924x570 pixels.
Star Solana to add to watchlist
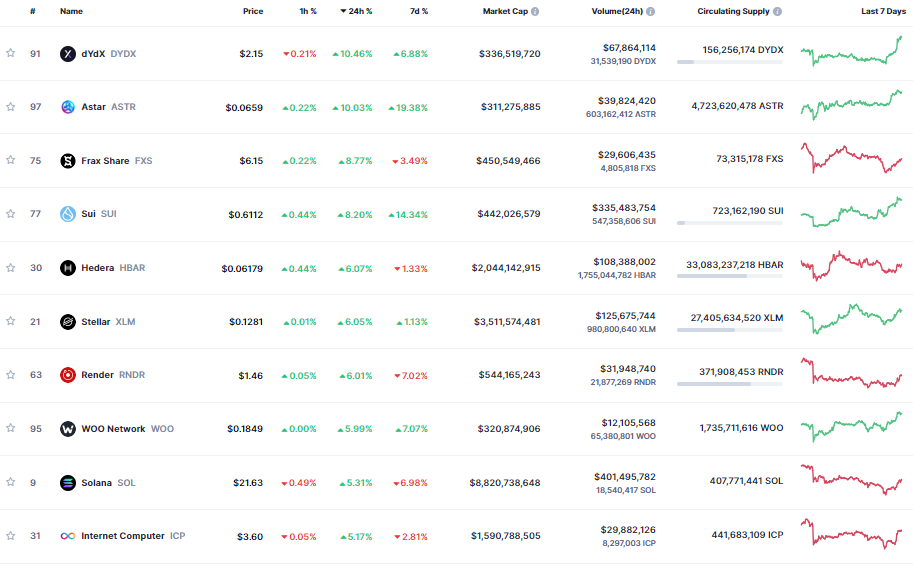11,483
